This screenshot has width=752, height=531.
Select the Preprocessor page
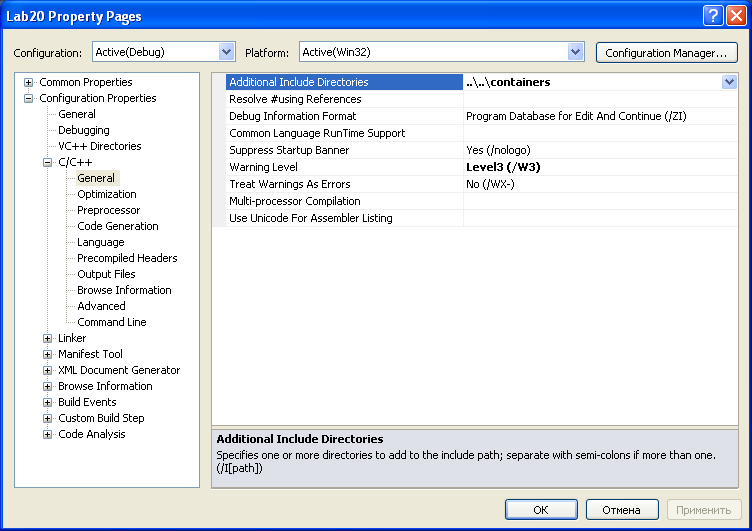pos(108,210)
